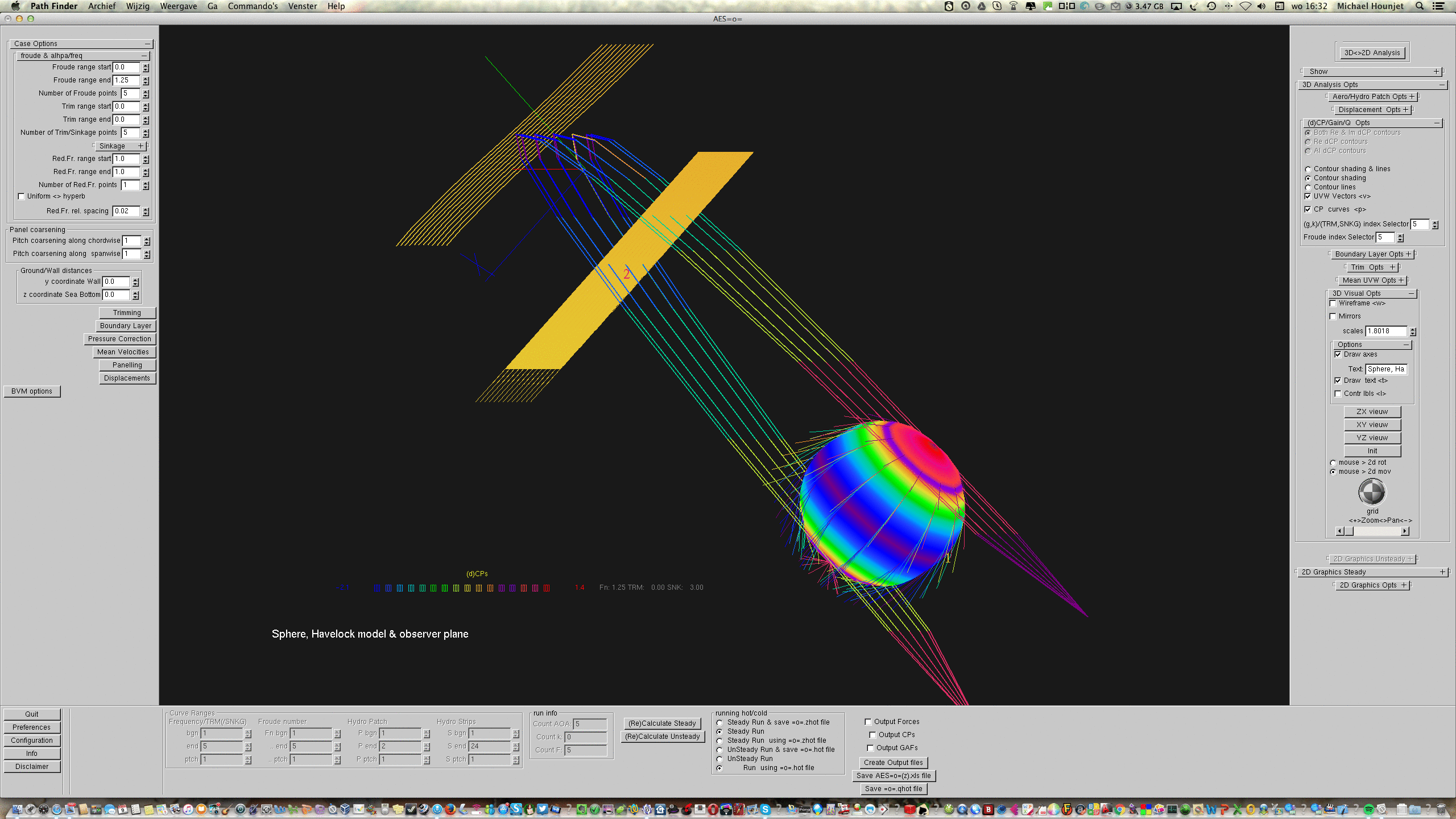
Task: Click the Trim range start stepper arrows
Action: pos(146,106)
